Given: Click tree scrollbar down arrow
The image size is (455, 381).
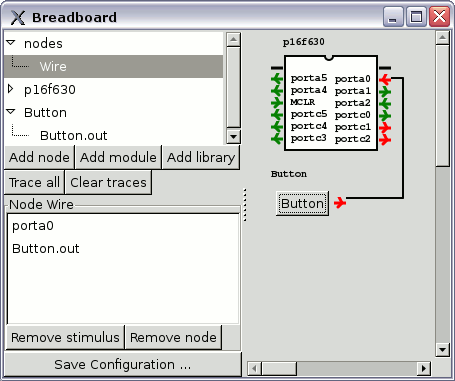Looking at the screenshot, I should click(233, 137).
